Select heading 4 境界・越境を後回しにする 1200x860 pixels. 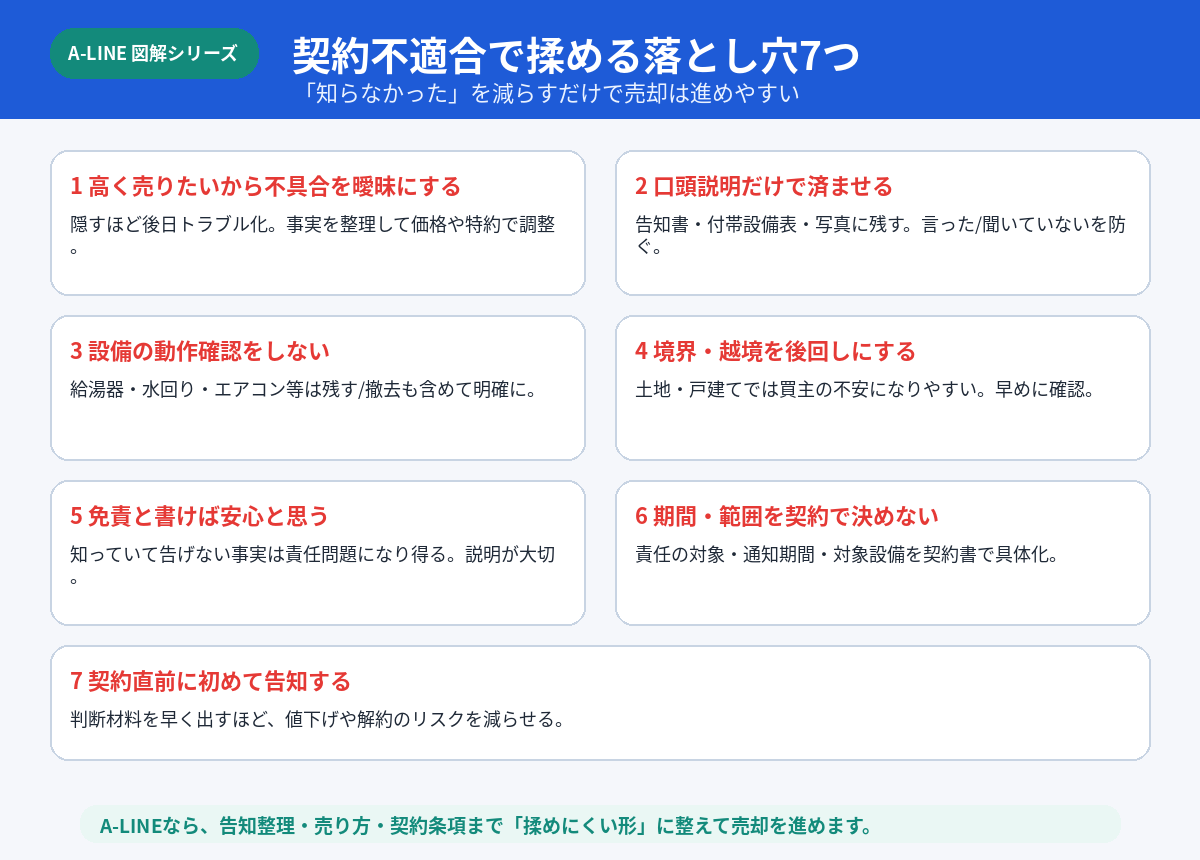[776, 351]
